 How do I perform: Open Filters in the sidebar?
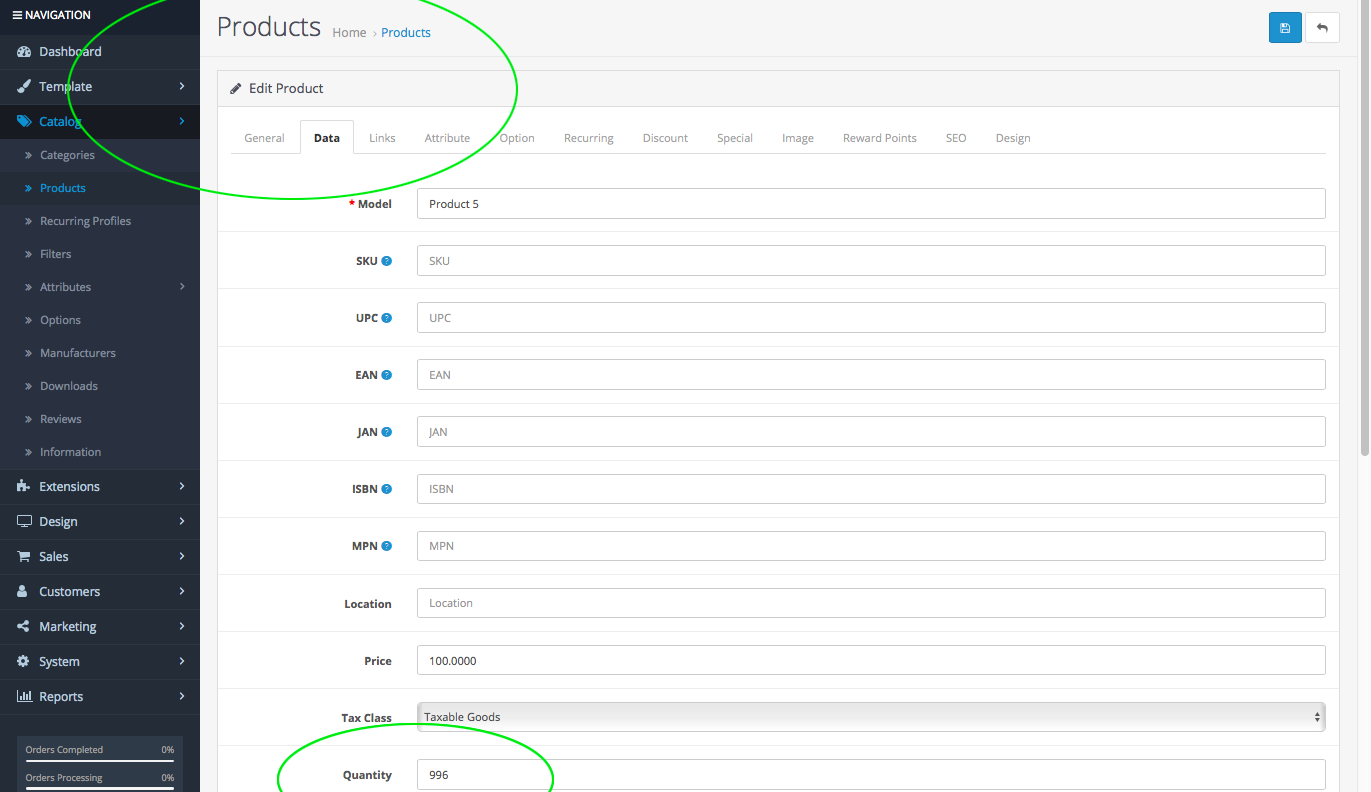click(x=100, y=254)
